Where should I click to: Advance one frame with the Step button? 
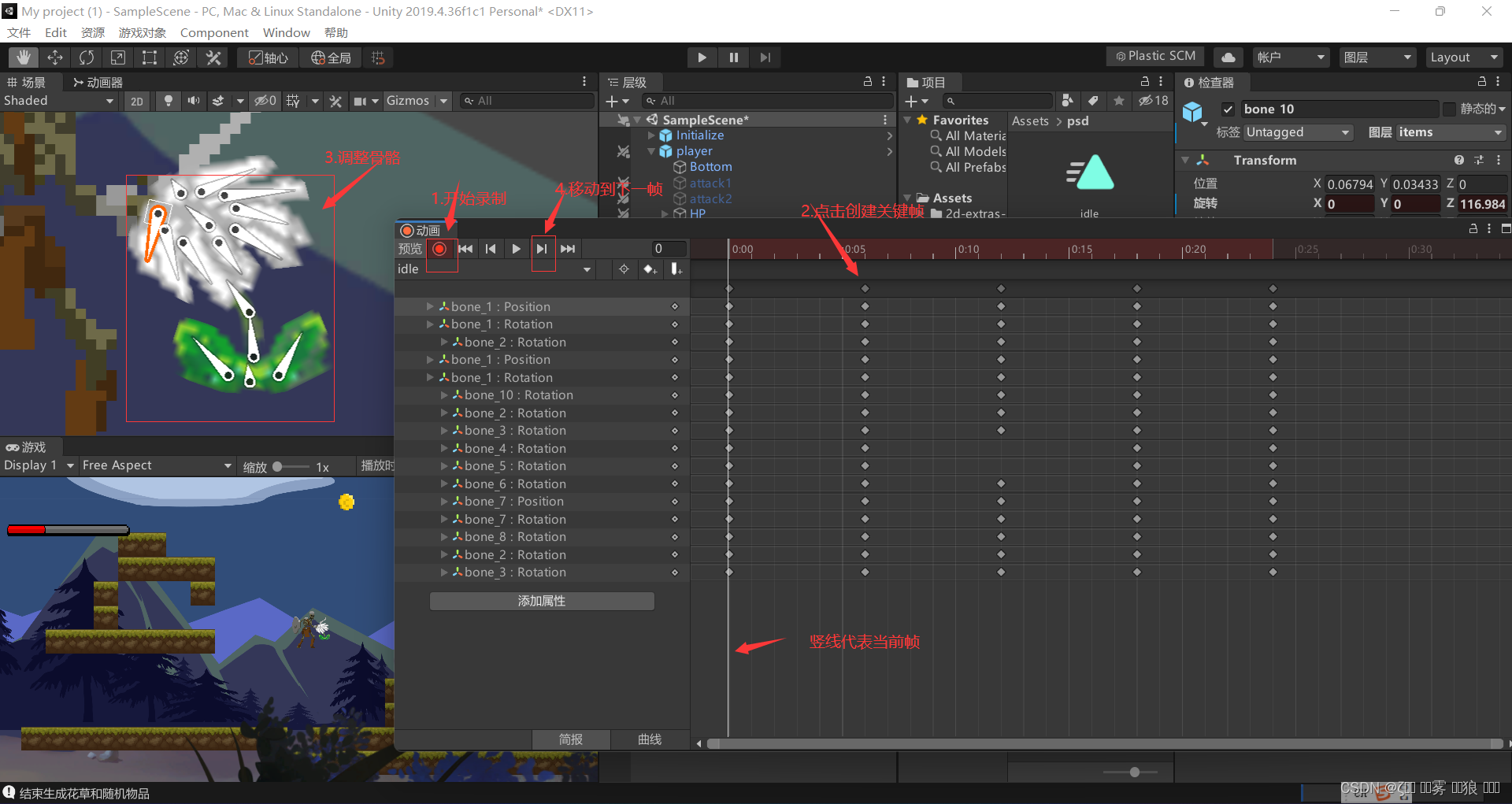coord(765,57)
